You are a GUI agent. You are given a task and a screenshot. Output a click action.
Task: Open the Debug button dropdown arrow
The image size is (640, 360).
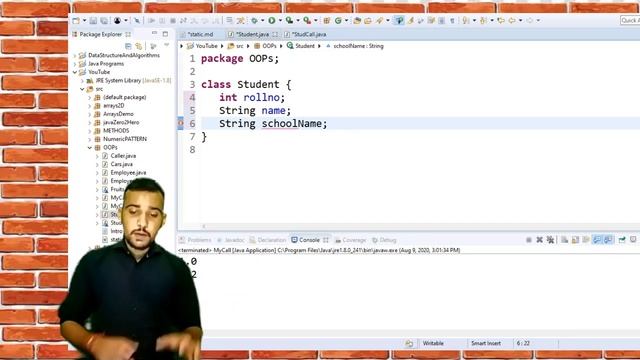point(262,20)
